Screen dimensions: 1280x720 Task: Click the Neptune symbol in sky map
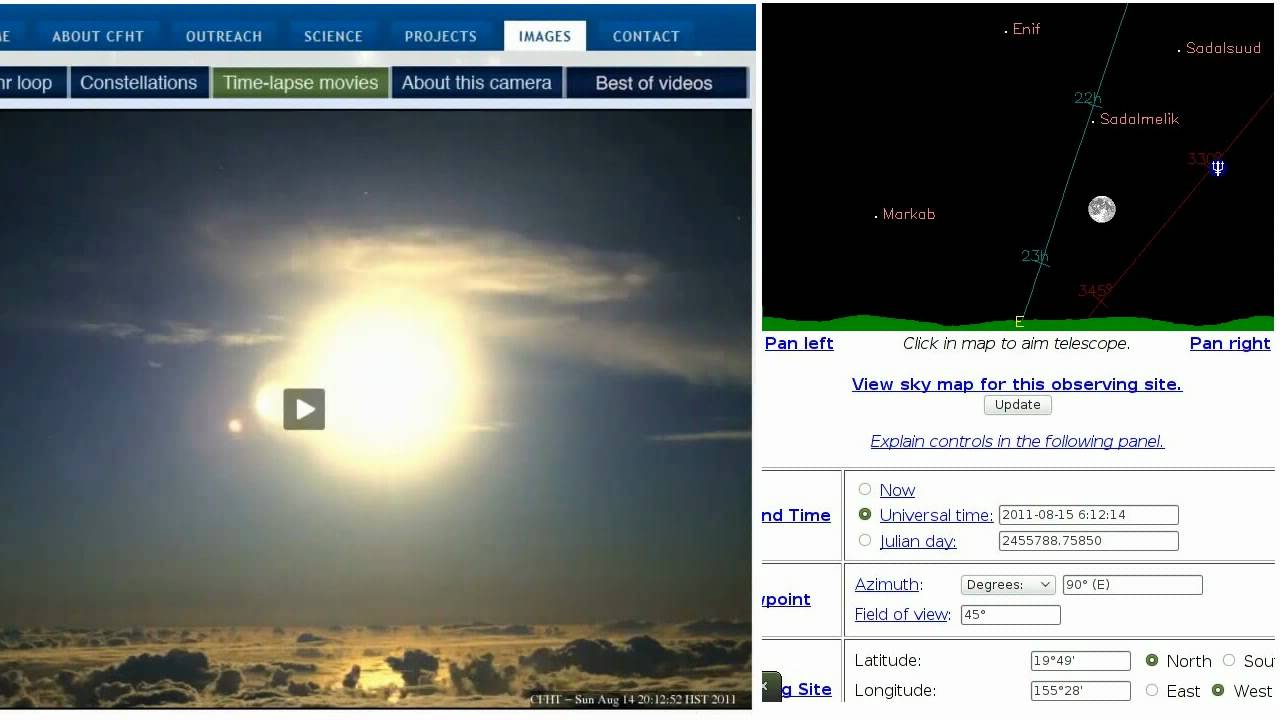[x=1217, y=168]
